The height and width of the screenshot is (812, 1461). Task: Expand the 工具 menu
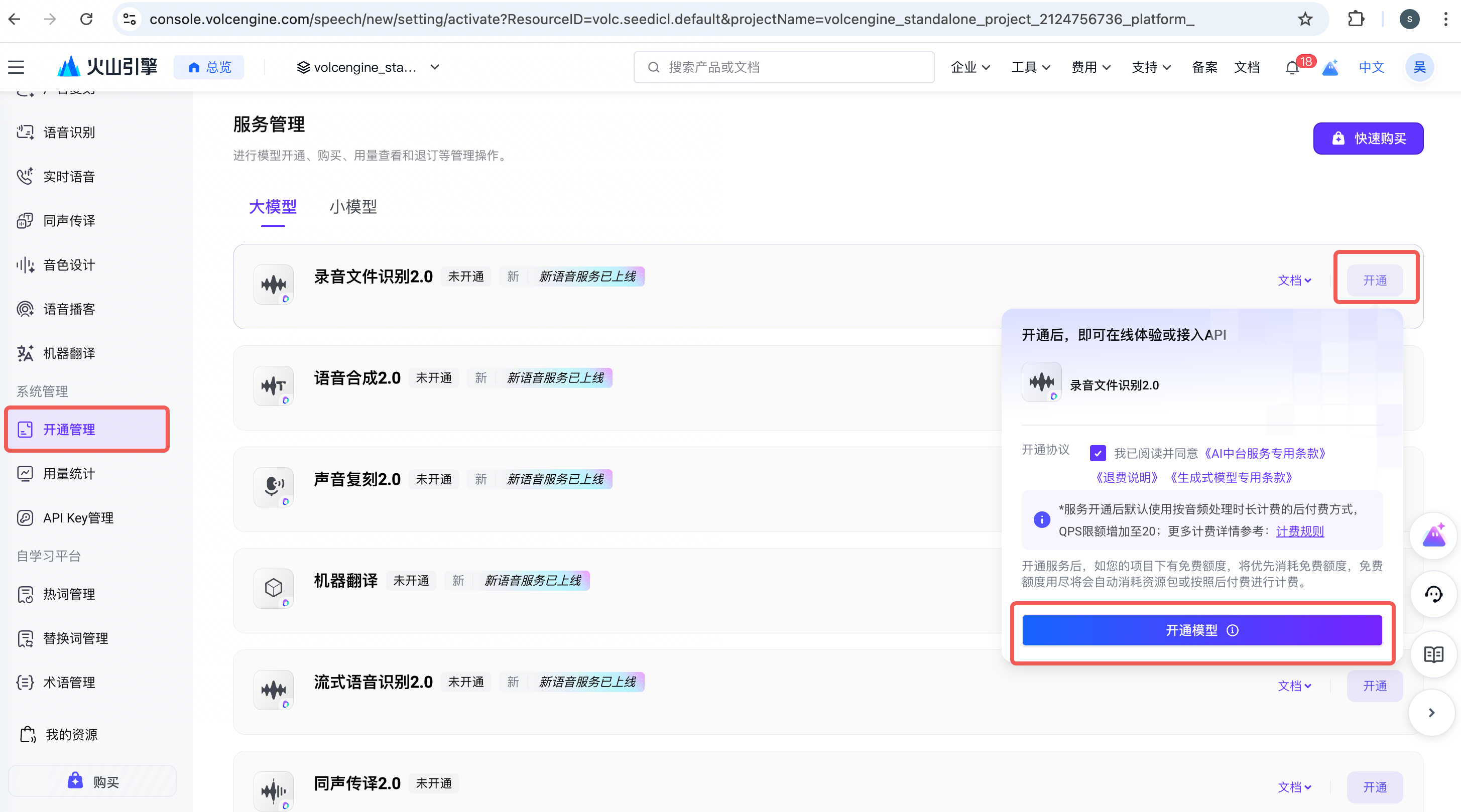(x=1031, y=67)
